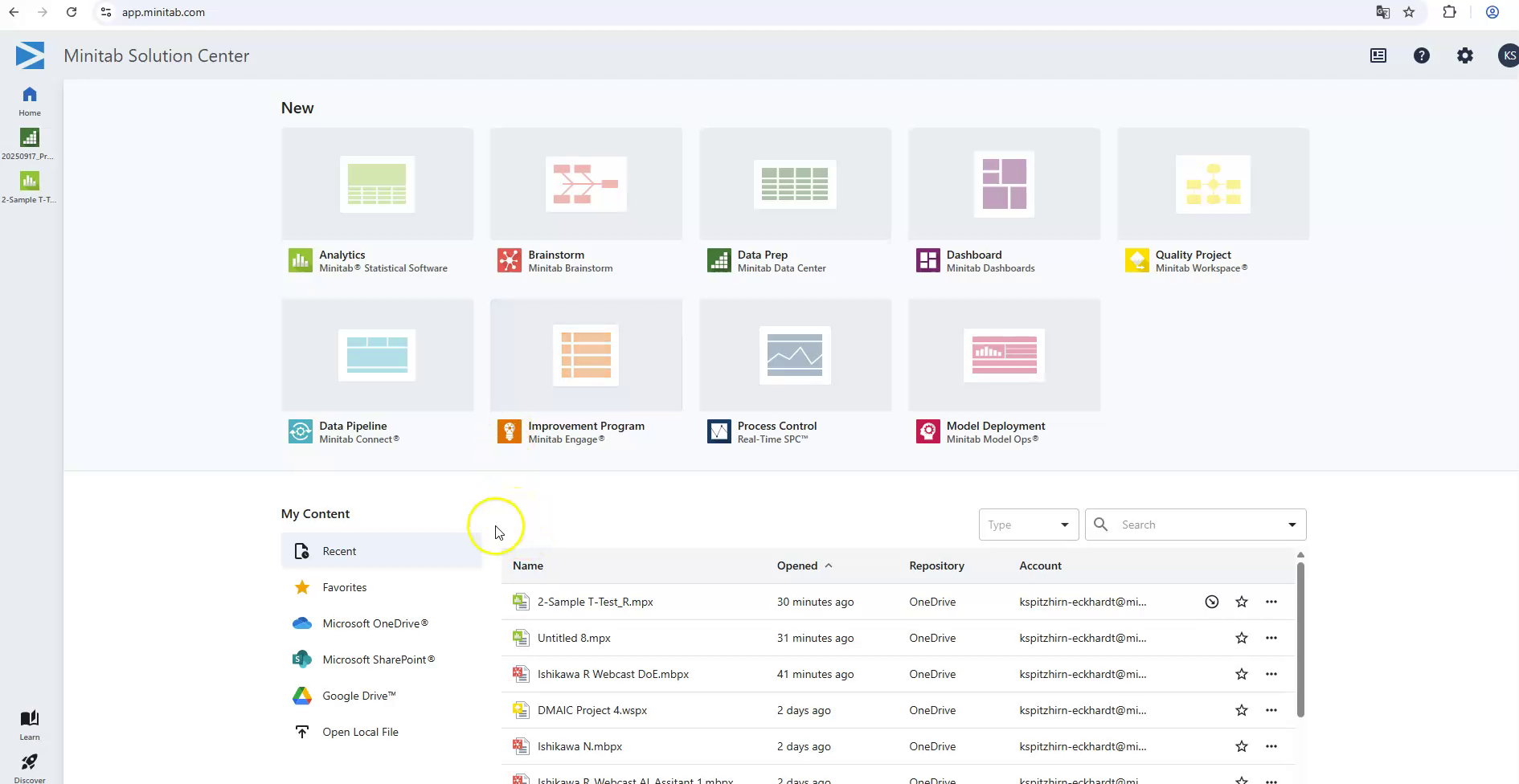Create a Quality Project in Minitab Workspace
The height and width of the screenshot is (784, 1519).
(x=1213, y=202)
